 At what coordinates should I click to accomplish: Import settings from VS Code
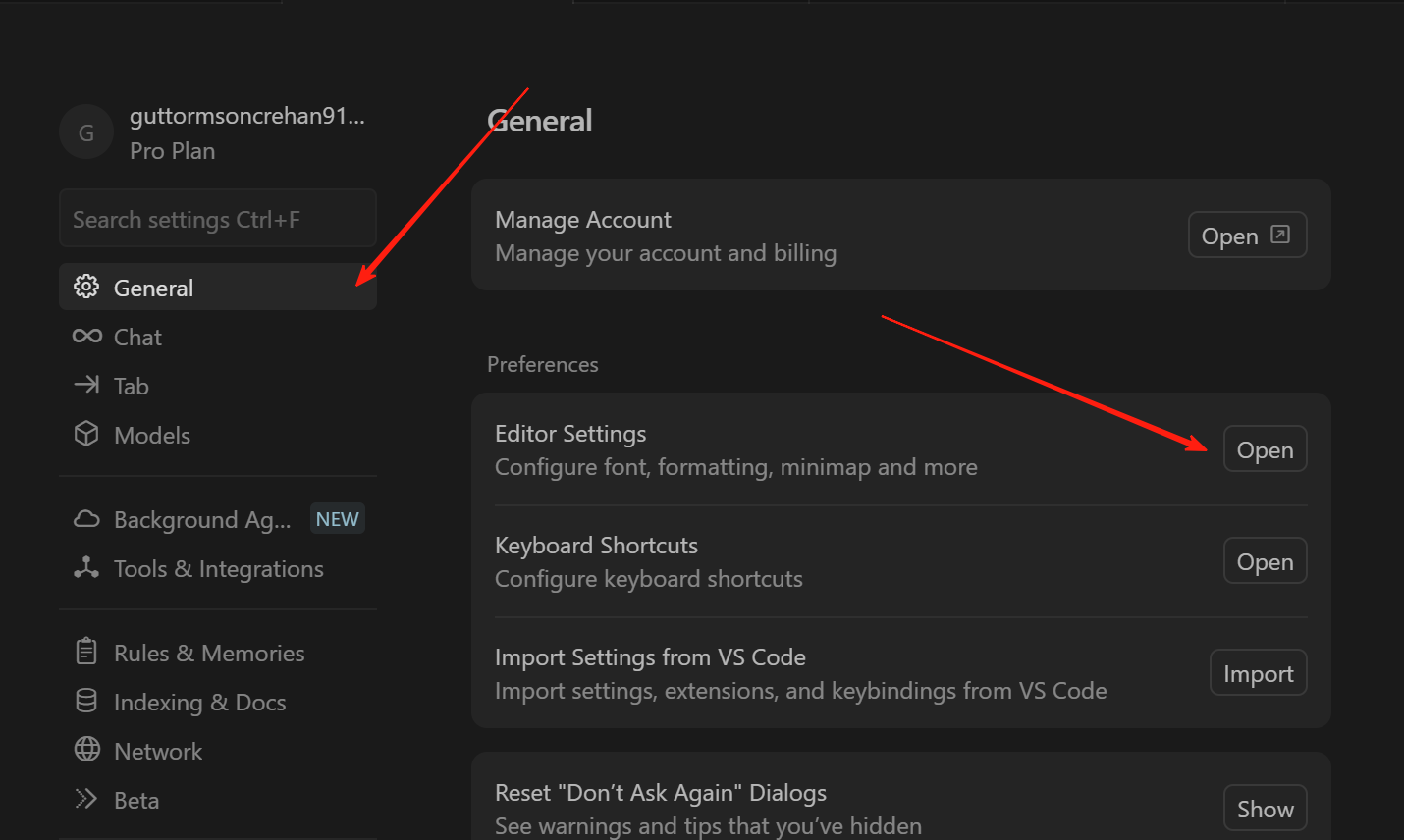pyautogui.click(x=1258, y=673)
